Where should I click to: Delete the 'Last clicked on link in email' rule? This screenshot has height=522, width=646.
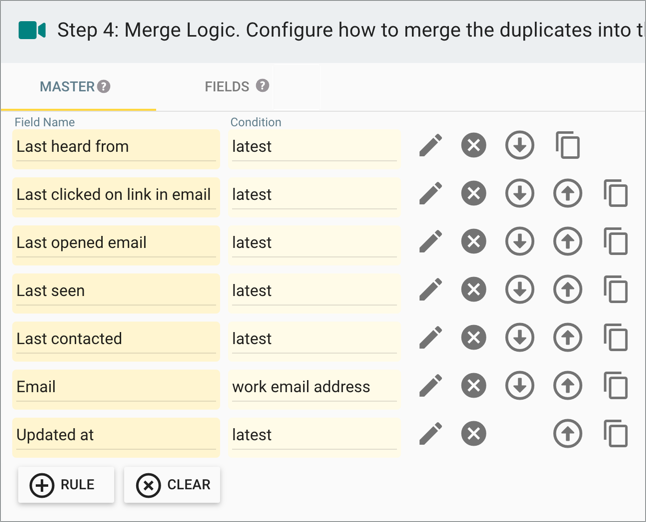tap(474, 194)
